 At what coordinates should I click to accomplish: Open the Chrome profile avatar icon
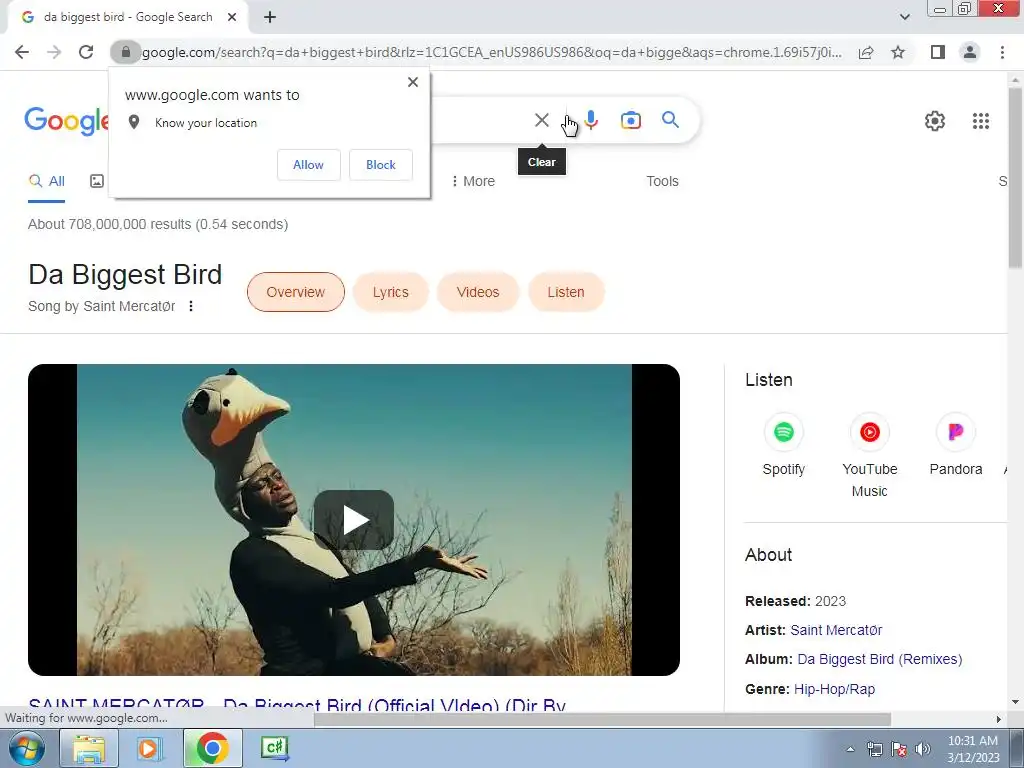(x=970, y=52)
